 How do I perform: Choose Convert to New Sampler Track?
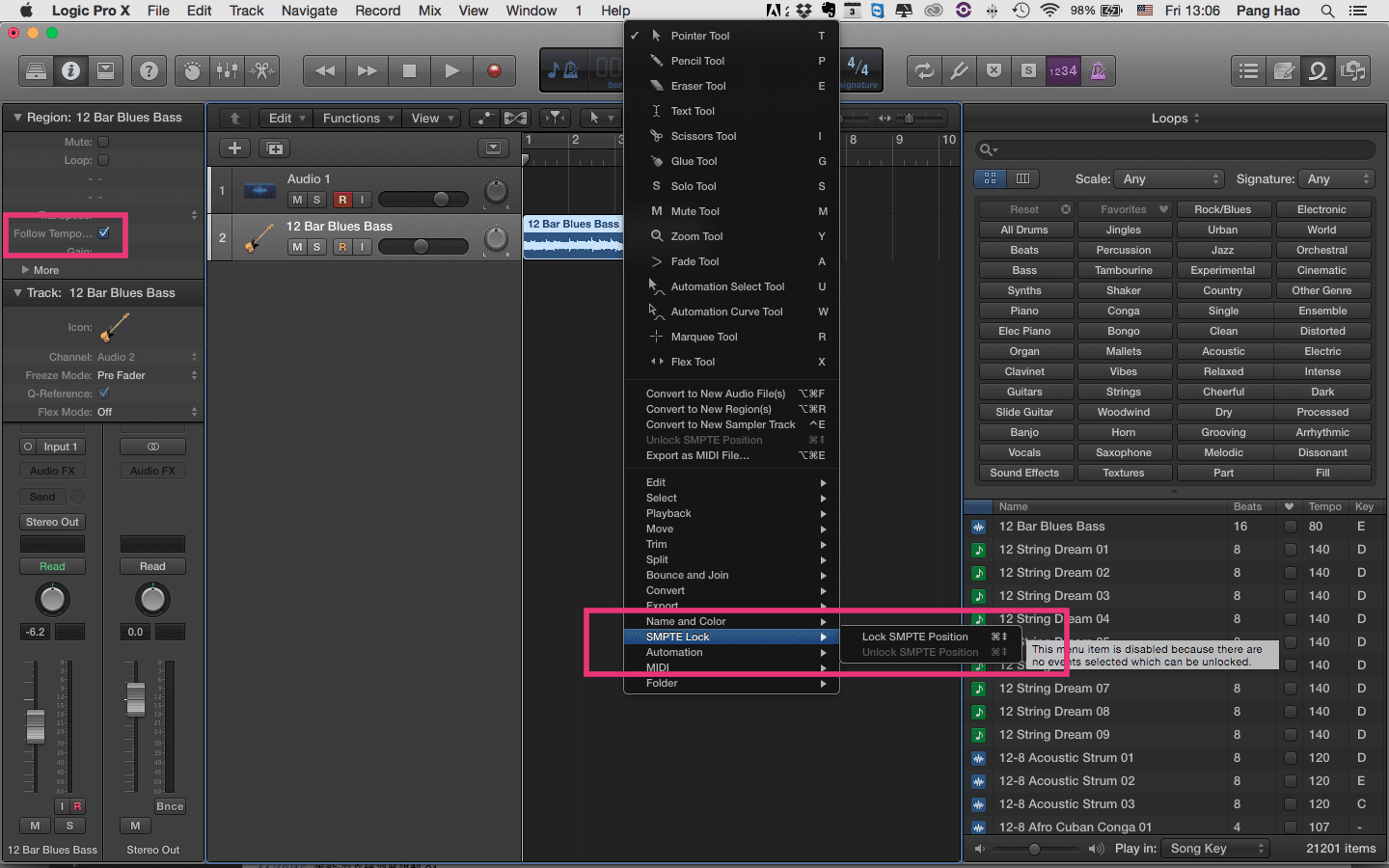[731, 424]
